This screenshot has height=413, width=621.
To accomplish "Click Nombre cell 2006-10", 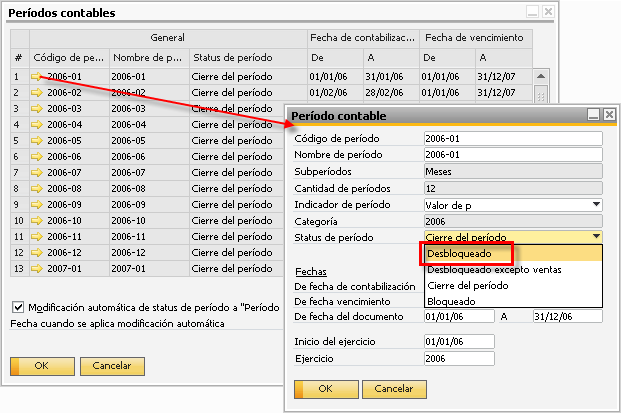I will click(149, 221).
